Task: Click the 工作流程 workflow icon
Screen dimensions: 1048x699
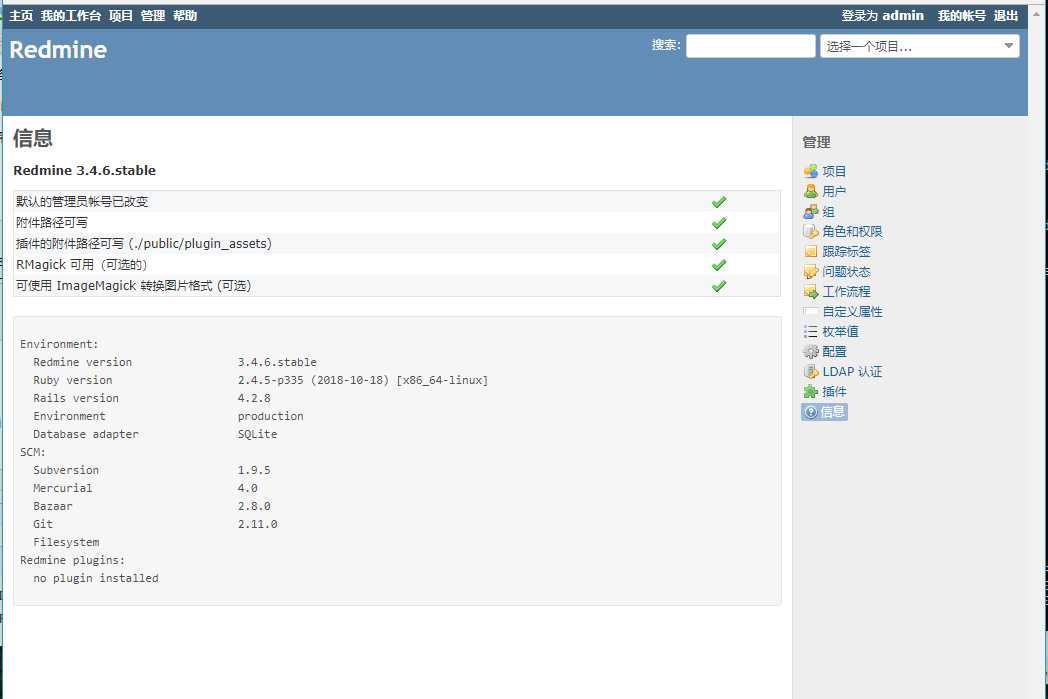Action: pos(810,291)
